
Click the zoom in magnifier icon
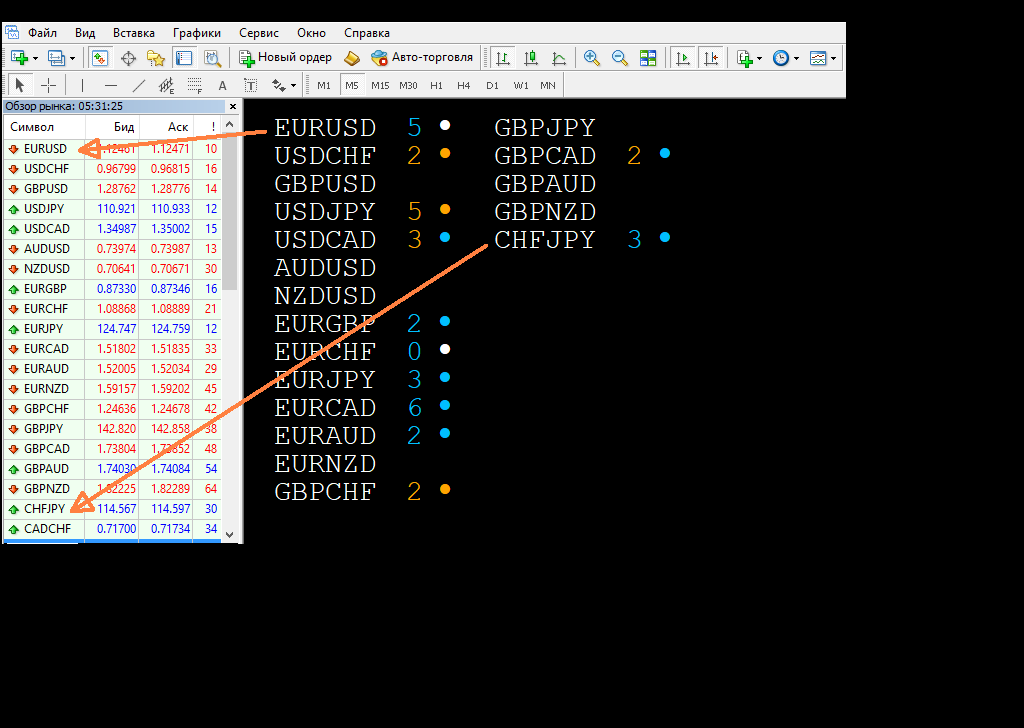[592, 58]
